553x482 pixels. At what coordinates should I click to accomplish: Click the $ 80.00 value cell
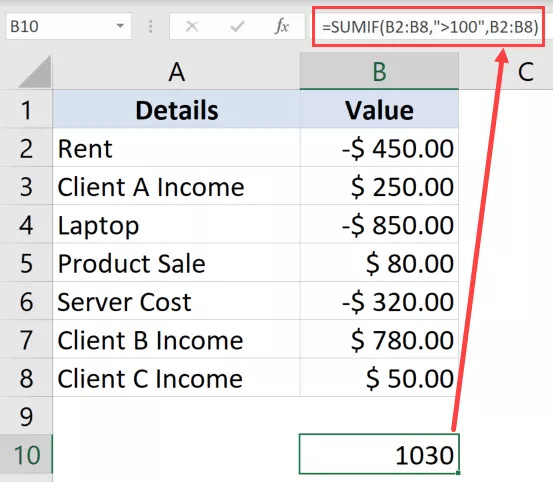(379, 263)
